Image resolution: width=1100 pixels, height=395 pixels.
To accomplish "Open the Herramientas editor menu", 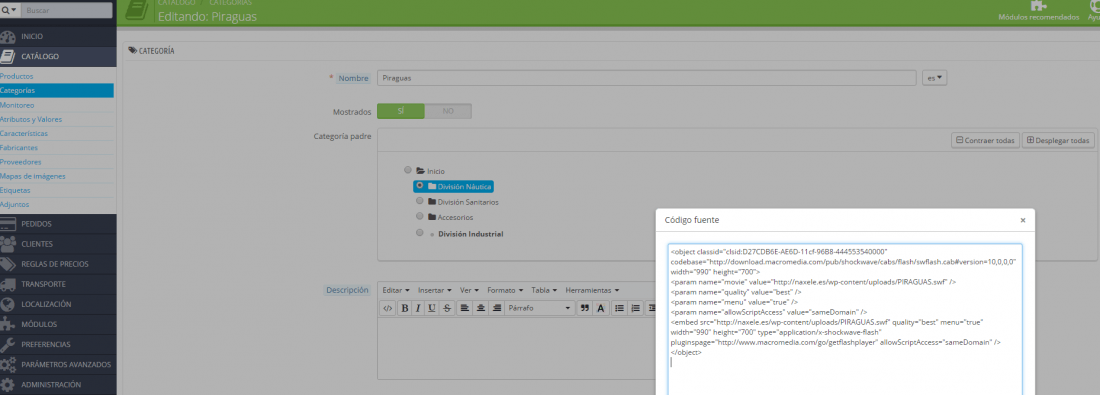I will [x=592, y=290].
